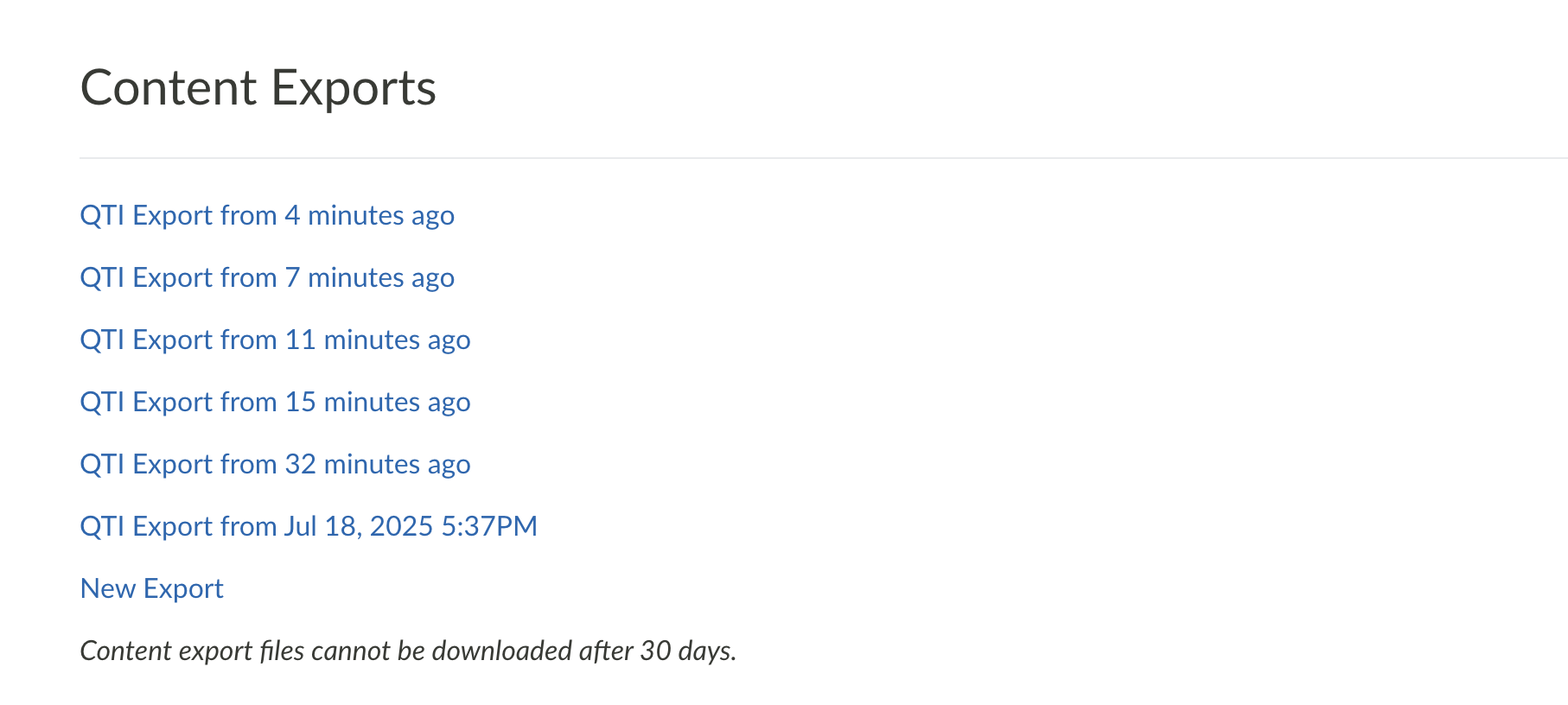Open the QTI Export from 4 minutes ago
Image resolution: width=1568 pixels, height=705 pixels.
267,216
